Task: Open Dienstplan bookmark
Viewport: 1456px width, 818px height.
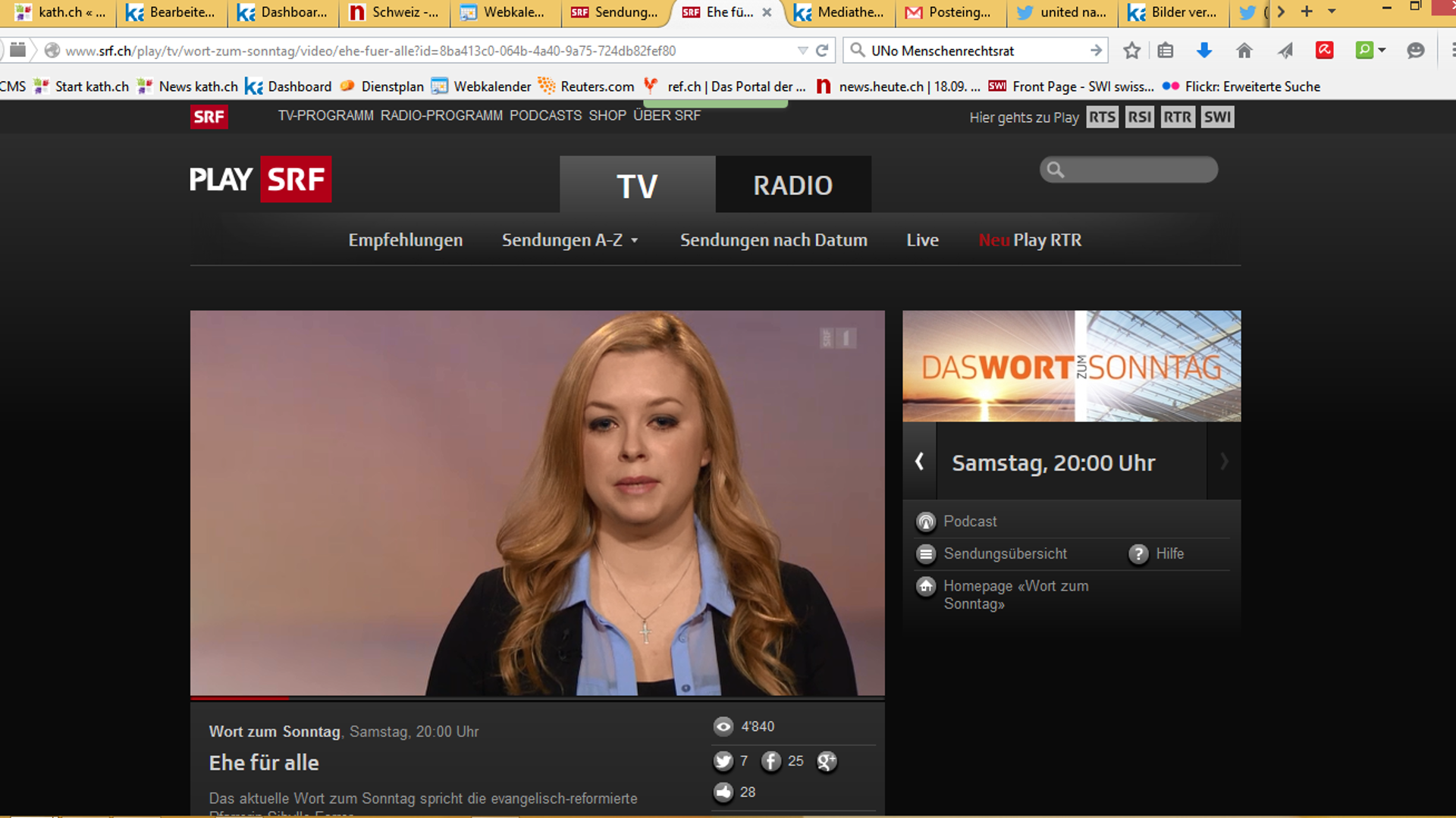Action: tap(382, 86)
